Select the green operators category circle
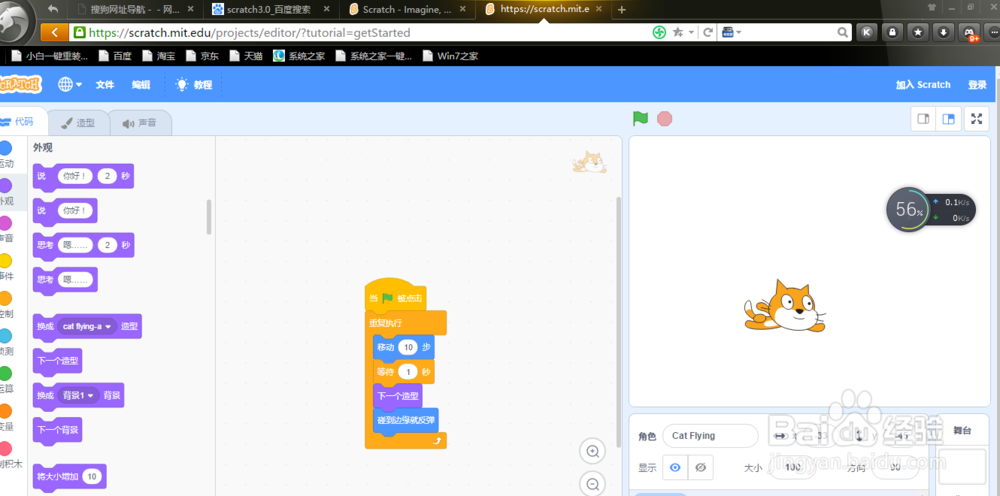The width and height of the screenshot is (1000, 496). [5, 373]
